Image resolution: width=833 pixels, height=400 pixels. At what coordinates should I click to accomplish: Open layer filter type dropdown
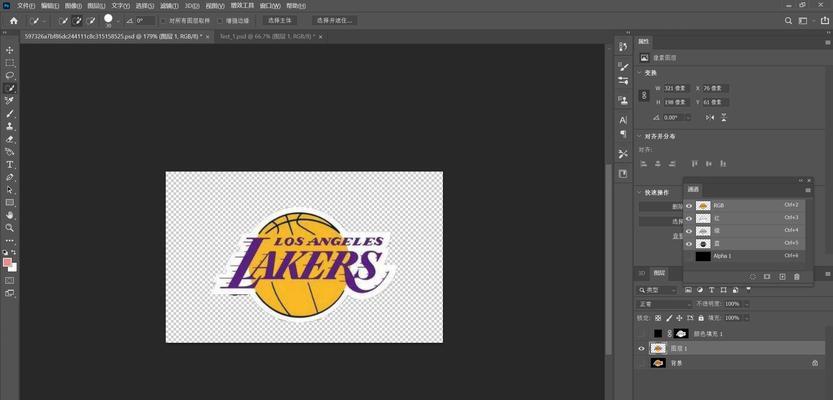(x=657, y=290)
